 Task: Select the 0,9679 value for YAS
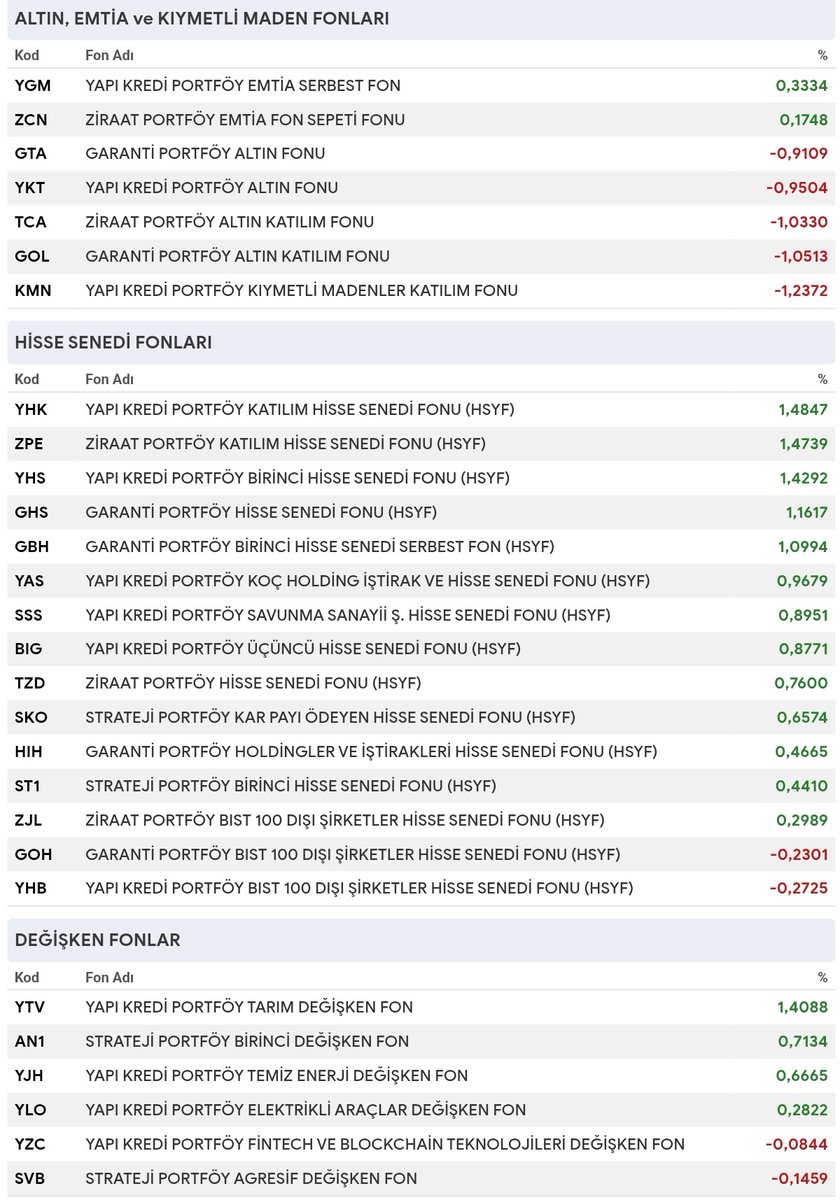[802, 580]
